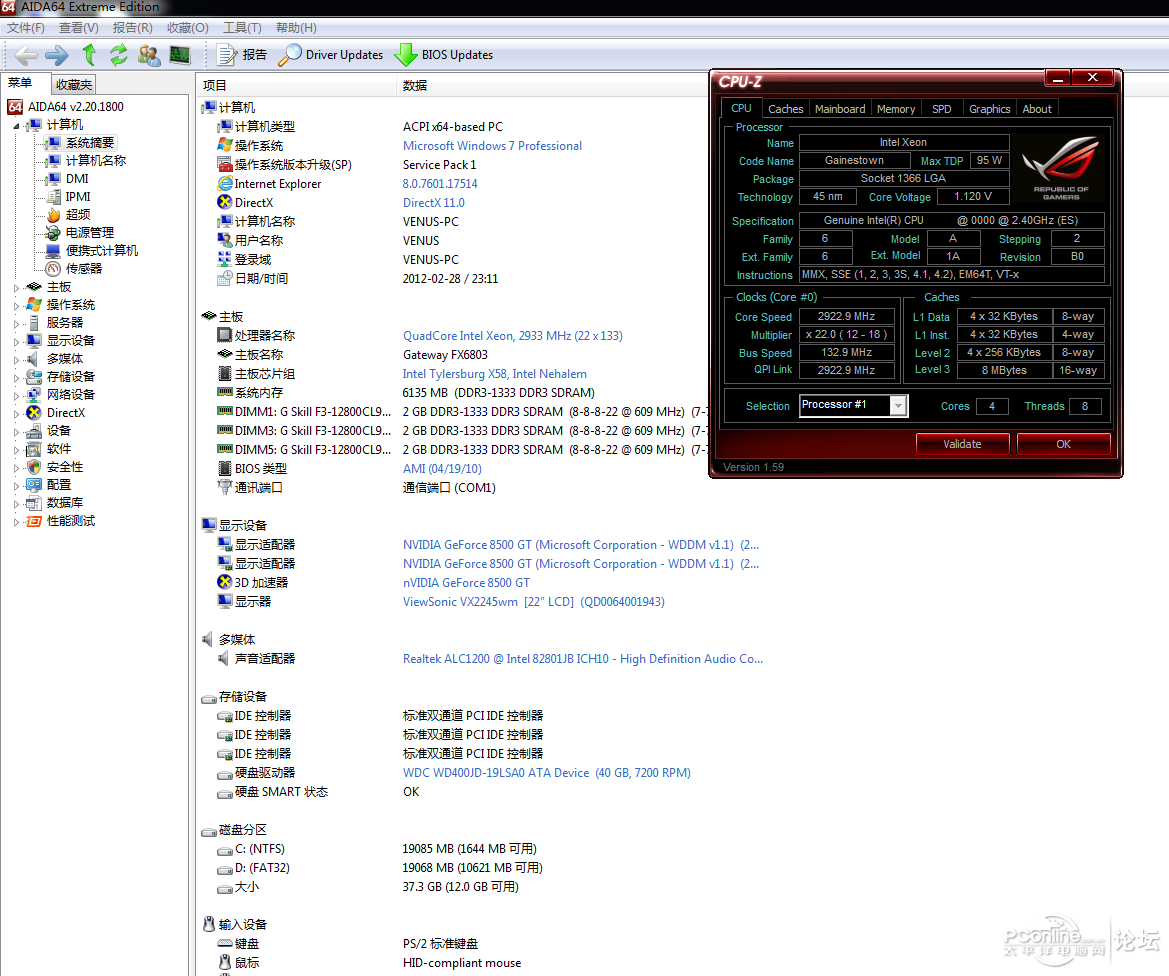Viewport: 1169px width, 976px height.
Task: Open 报告(R) menu
Action: (x=132, y=28)
